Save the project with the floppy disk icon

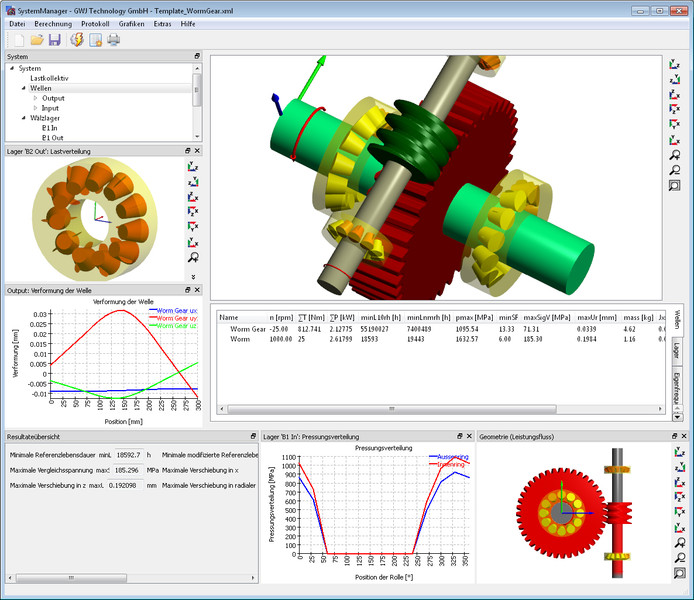[55, 40]
